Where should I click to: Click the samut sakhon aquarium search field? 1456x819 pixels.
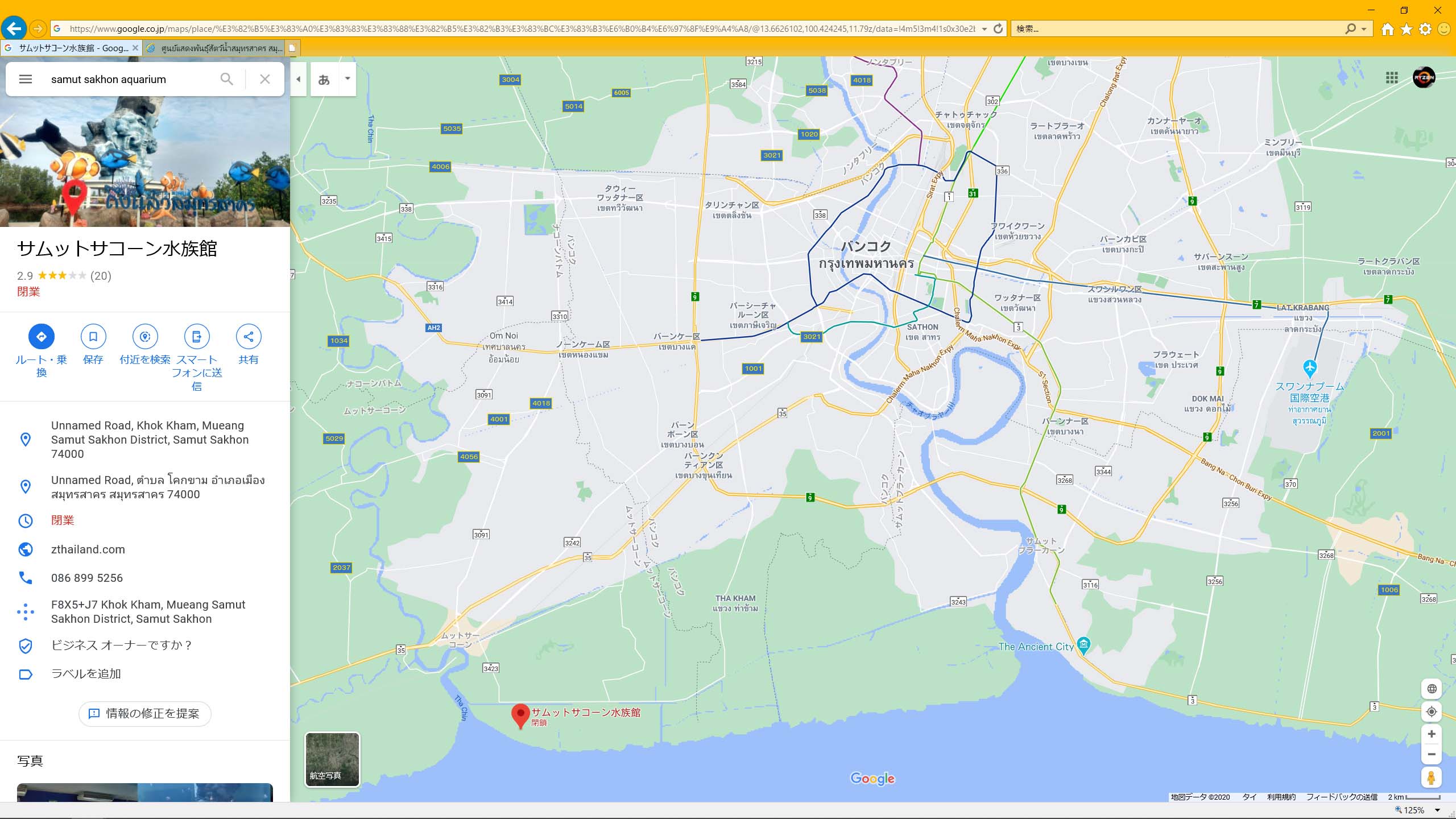128,79
